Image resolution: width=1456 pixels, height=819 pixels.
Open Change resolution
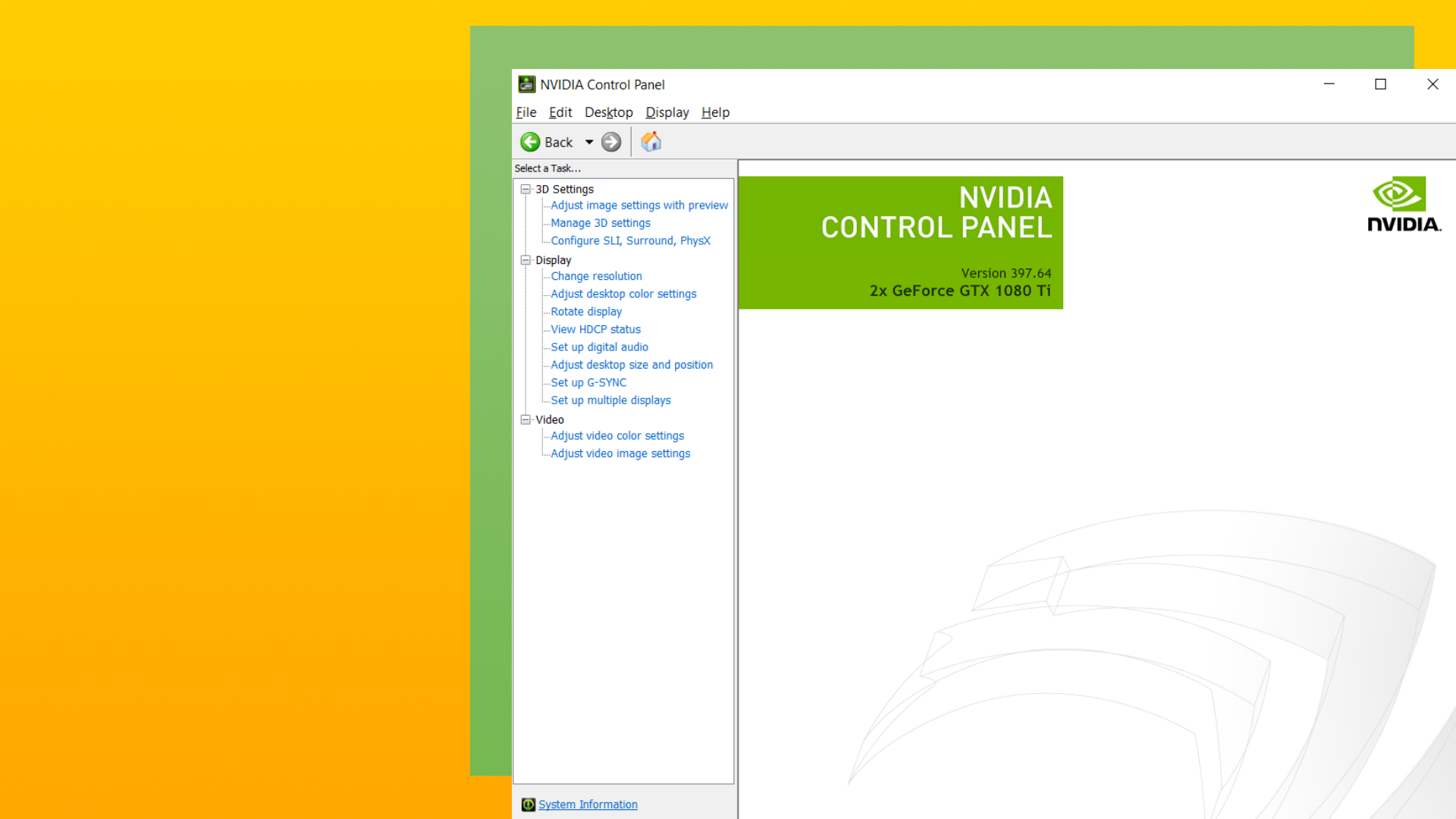coord(596,276)
